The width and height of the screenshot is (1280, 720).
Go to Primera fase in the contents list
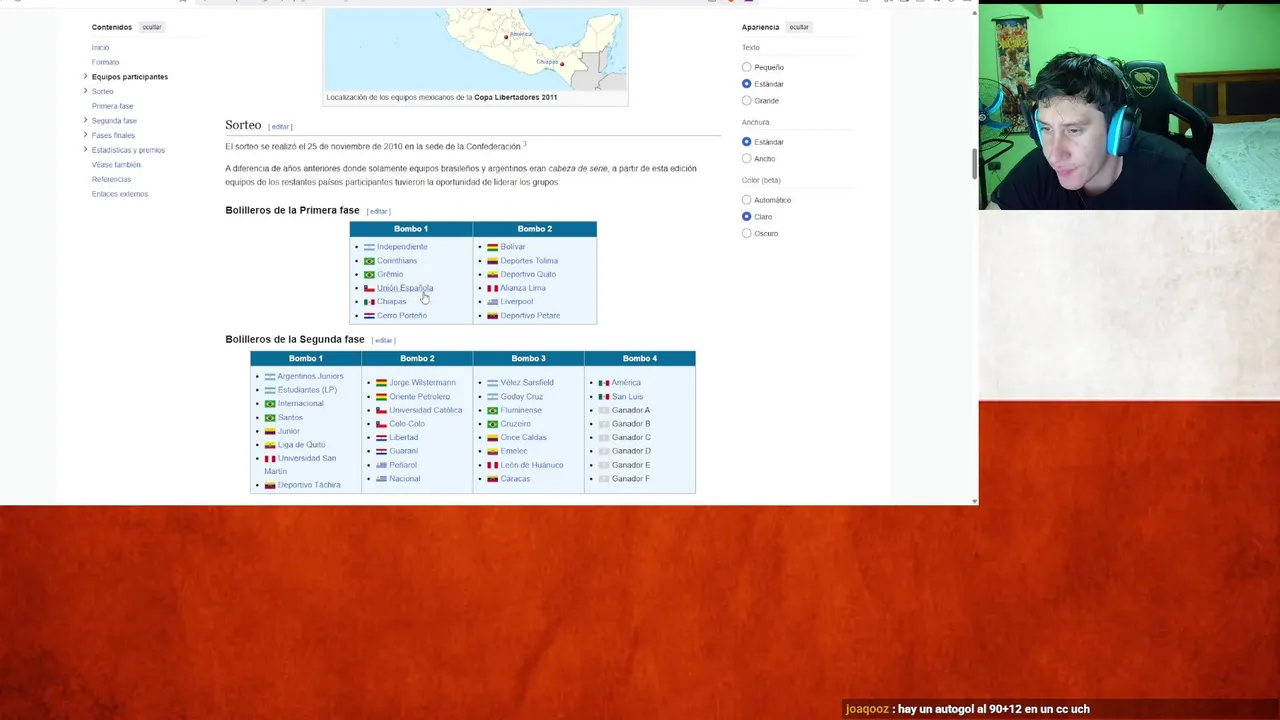point(112,106)
